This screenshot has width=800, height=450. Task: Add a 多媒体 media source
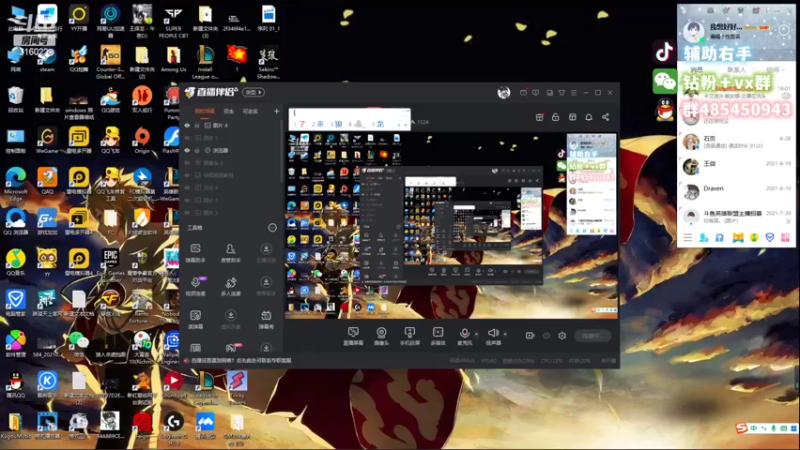(x=438, y=336)
